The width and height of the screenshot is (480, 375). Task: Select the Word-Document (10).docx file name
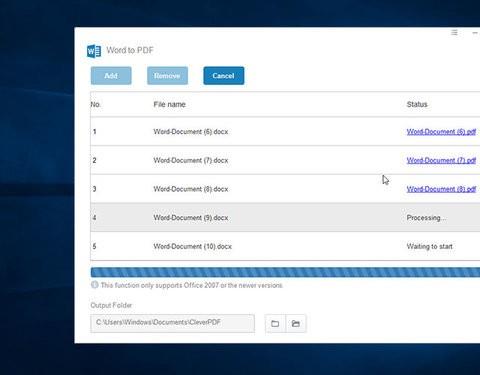pyautogui.click(x=192, y=246)
